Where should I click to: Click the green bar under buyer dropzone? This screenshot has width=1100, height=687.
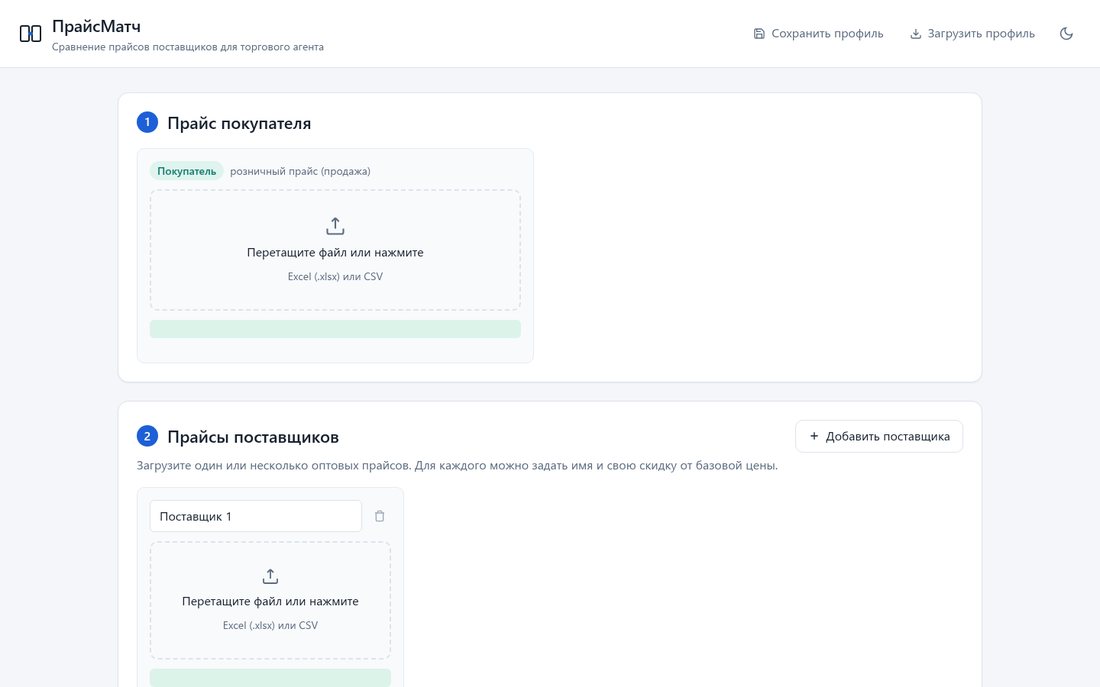tap(335, 329)
